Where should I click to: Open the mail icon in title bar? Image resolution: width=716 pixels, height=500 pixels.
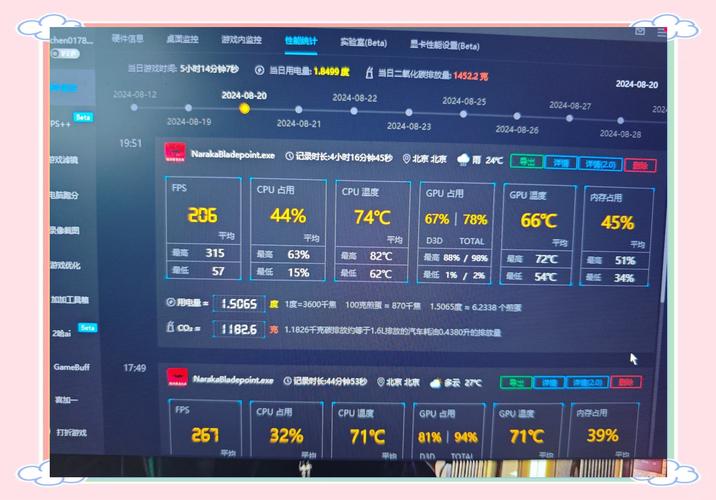(x=640, y=31)
